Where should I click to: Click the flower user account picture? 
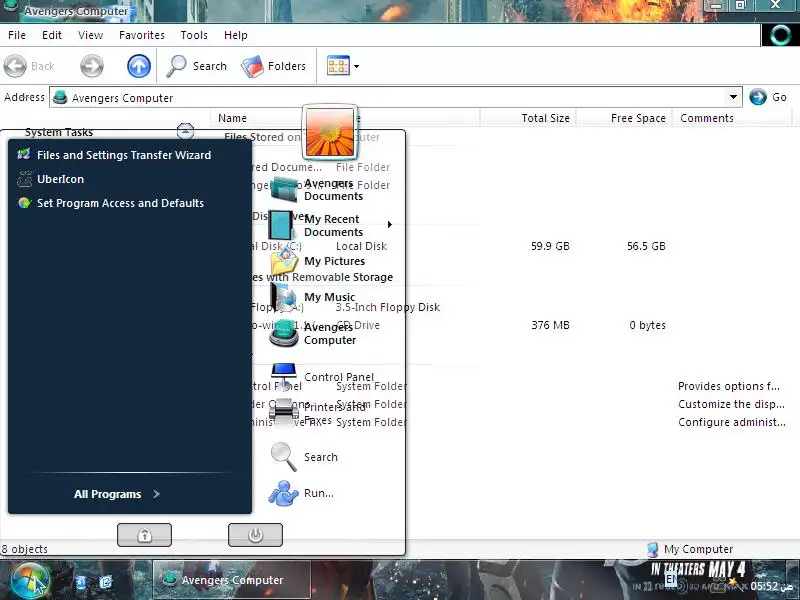[x=330, y=132]
